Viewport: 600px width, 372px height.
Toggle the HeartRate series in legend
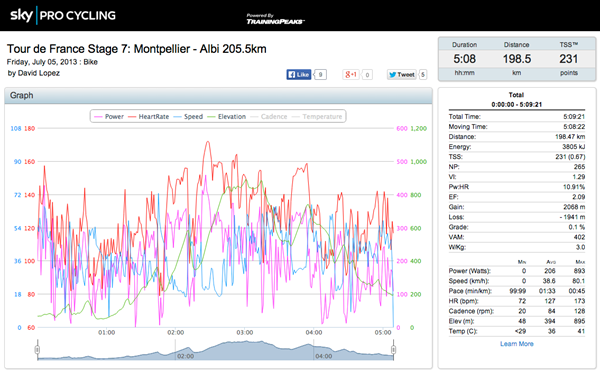coord(148,117)
